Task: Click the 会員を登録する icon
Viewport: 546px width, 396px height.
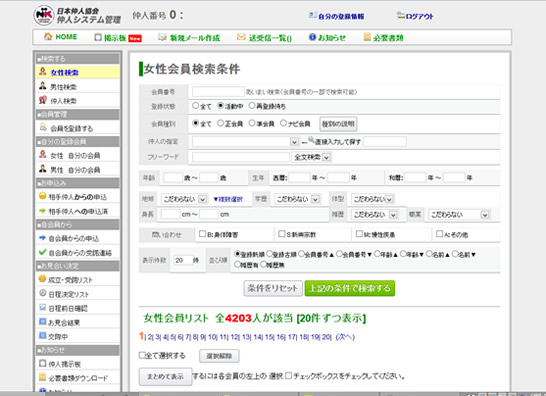Action: click(43, 127)
